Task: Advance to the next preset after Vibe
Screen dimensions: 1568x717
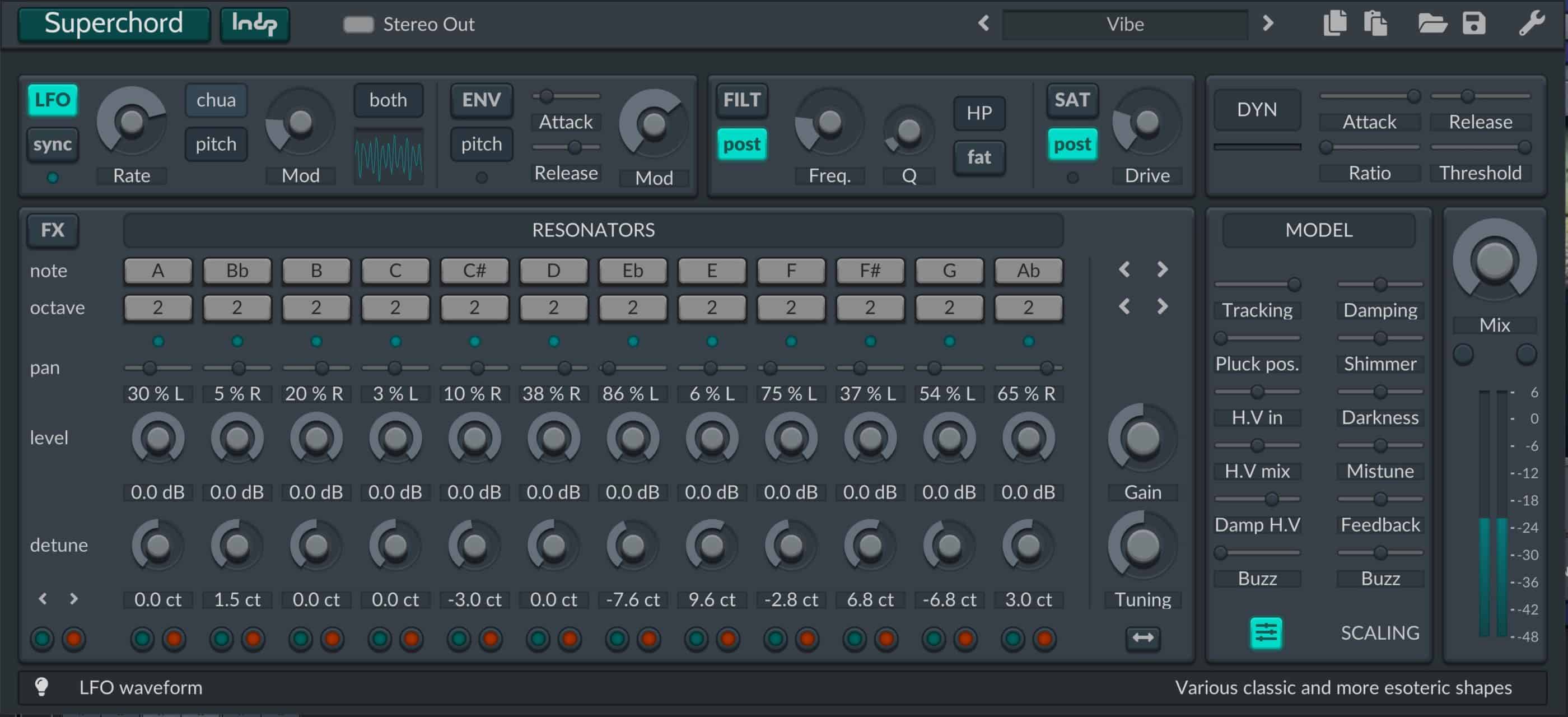Action: [x=1268, y=24]
